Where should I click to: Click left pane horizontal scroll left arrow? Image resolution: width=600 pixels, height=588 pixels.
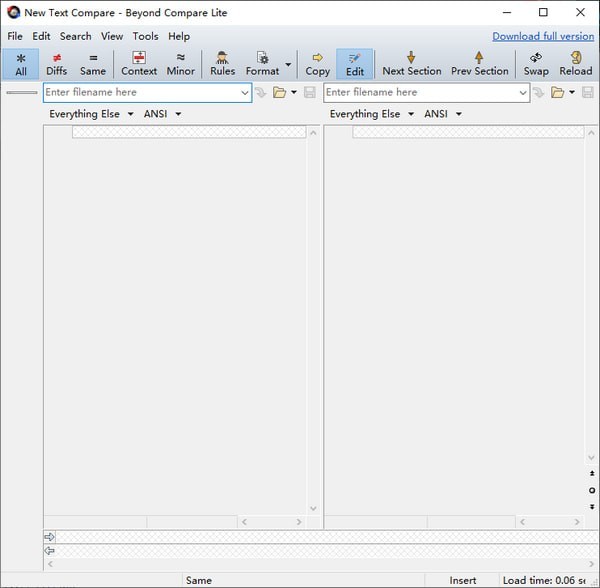pyautogui.click(x=244, y=522)
